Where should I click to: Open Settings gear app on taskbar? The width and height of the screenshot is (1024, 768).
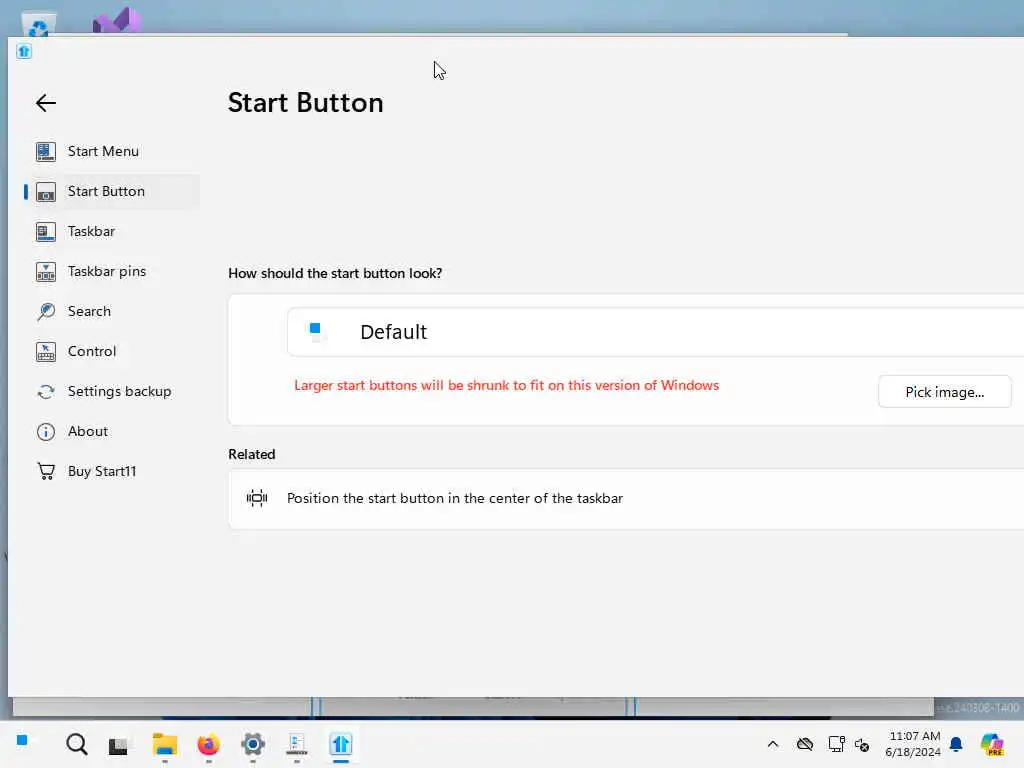coord(253,744)
